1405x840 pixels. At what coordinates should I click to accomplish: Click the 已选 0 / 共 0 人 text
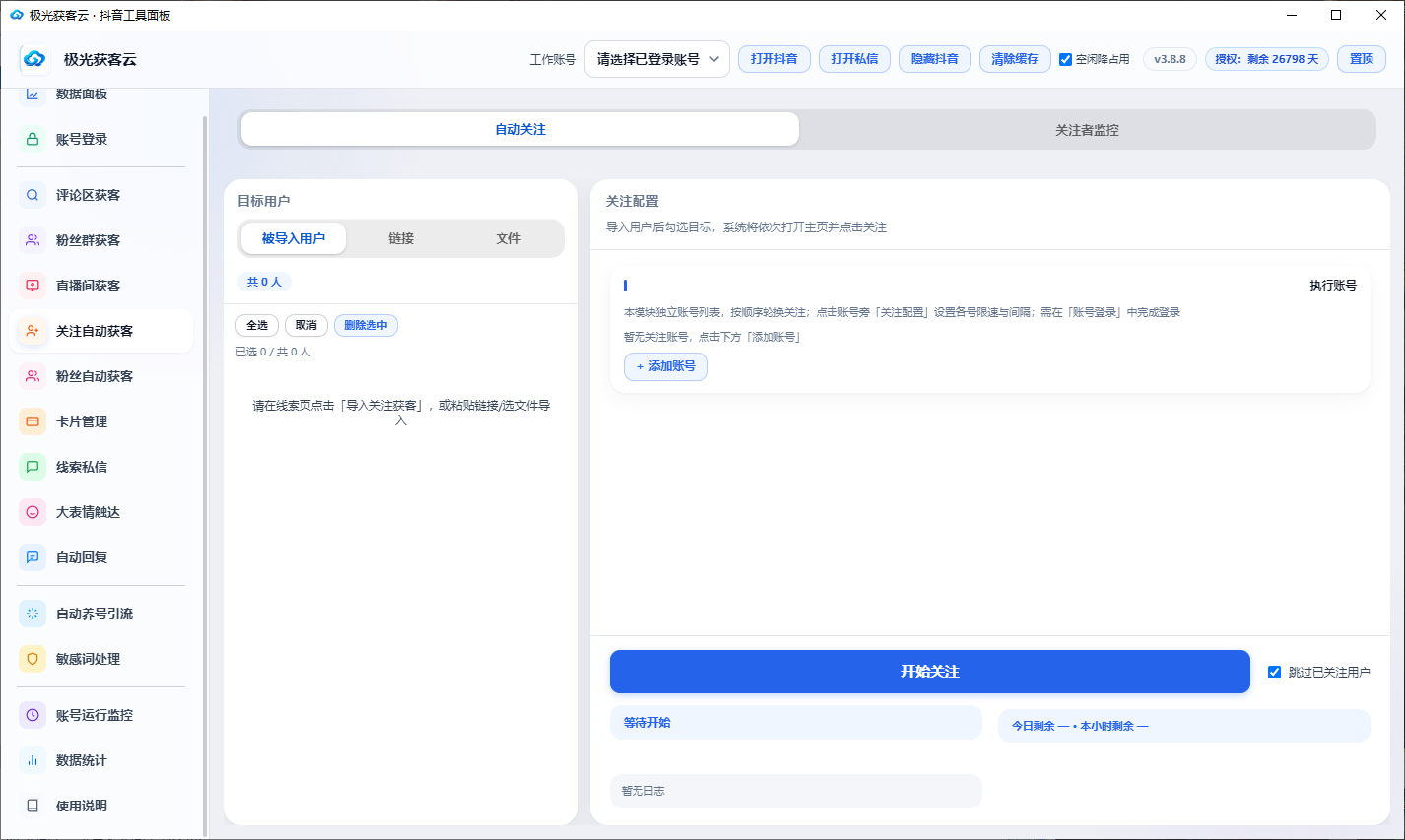tap(273, 352)
